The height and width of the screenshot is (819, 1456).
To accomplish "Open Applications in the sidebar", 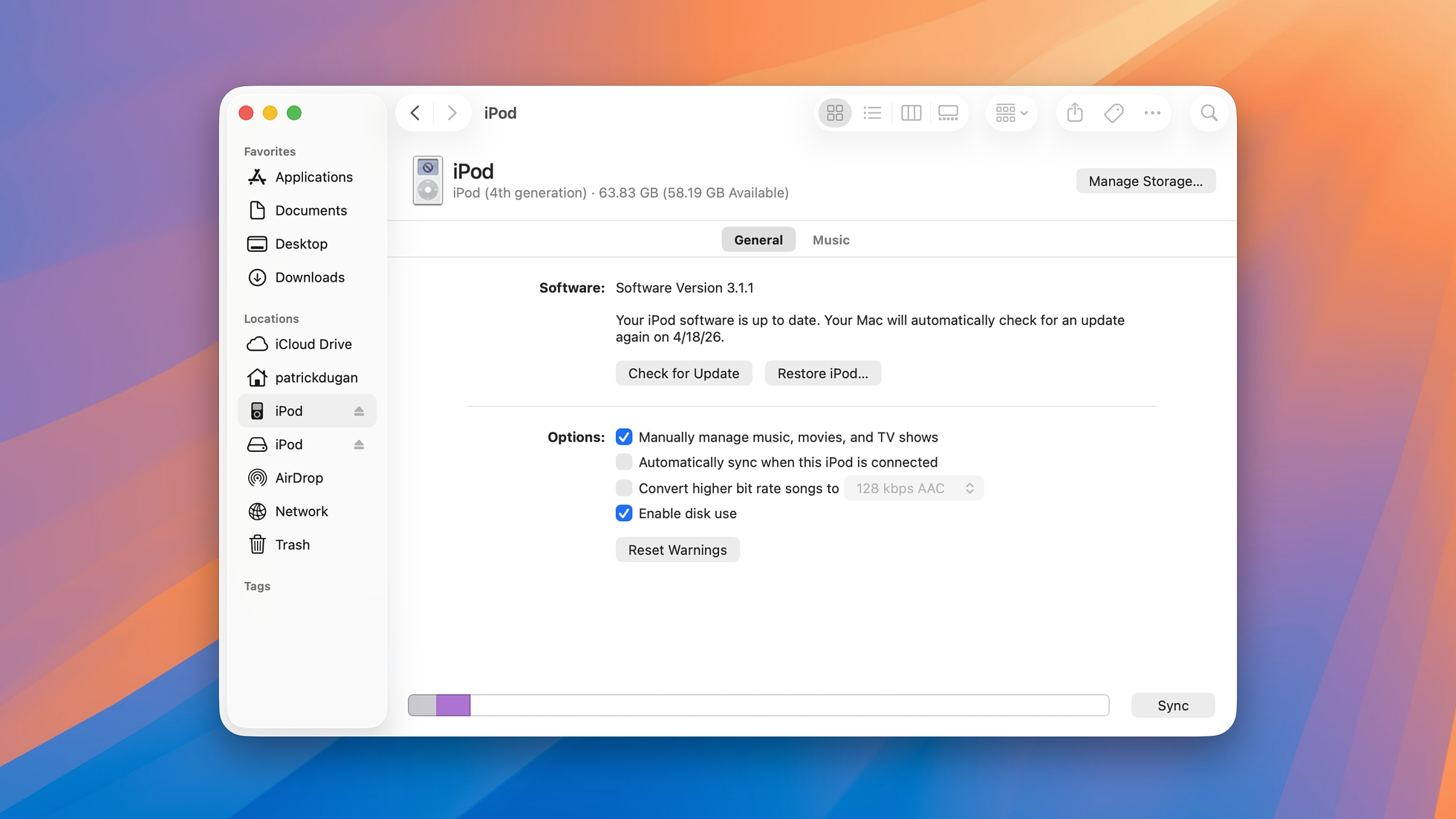I will click(x=307, y=177).
